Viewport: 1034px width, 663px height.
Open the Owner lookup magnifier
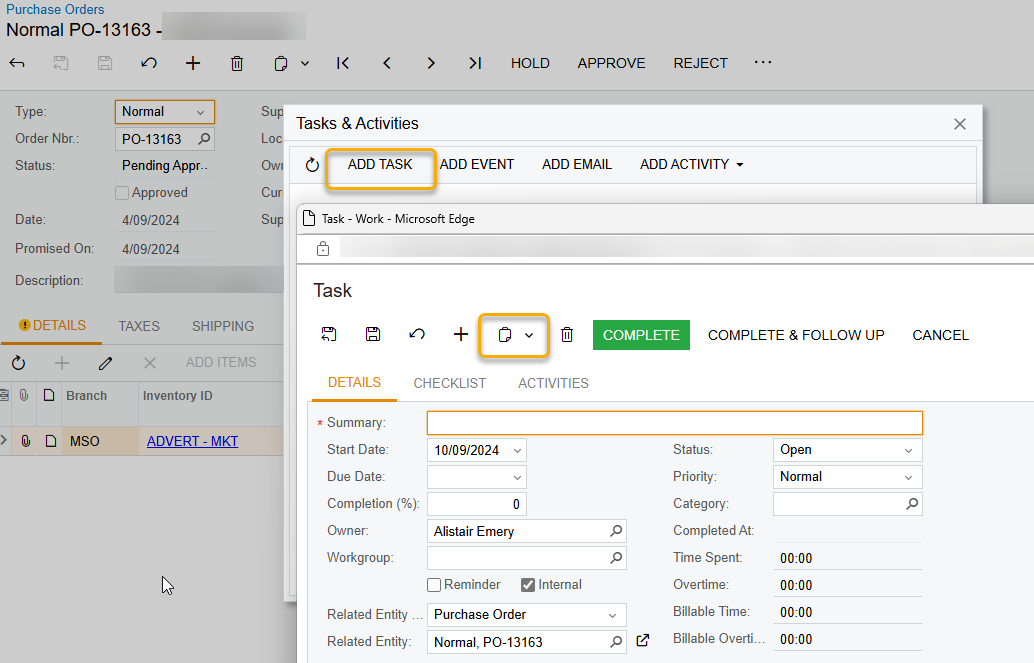click(x=615, y=531)
